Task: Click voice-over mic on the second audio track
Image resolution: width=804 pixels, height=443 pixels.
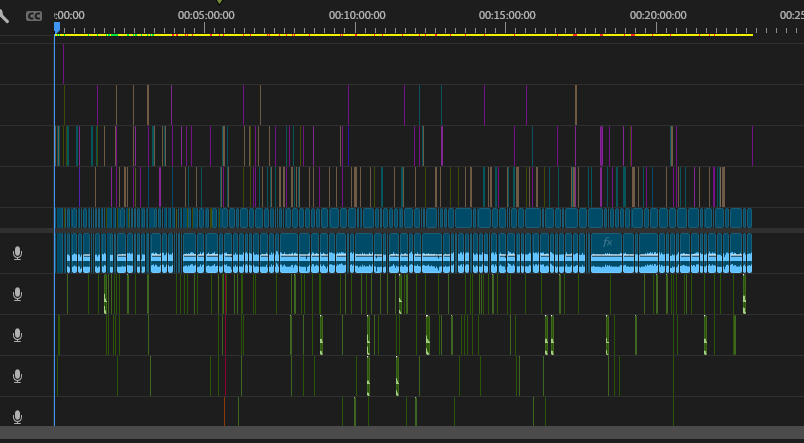Action: 17,294
